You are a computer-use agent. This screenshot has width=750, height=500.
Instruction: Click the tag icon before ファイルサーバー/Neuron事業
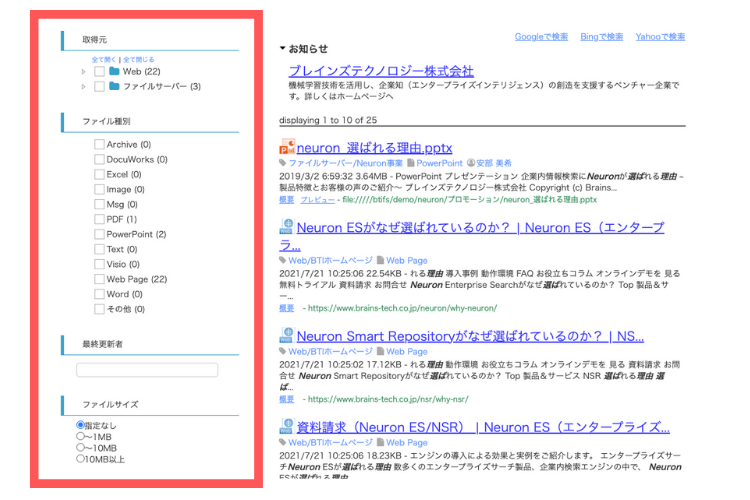(283, 163)
